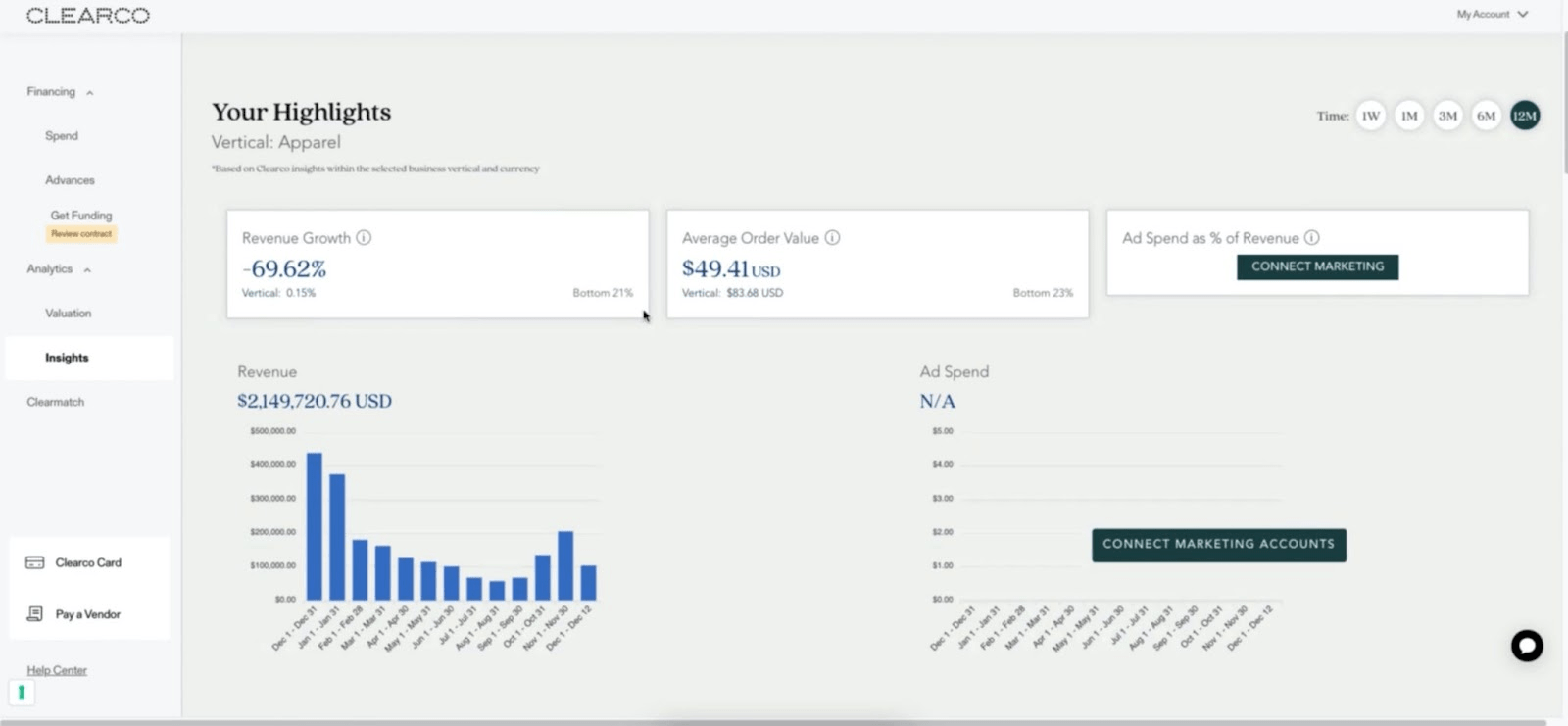1568x726 pixels.
Task: Collapse the Financing section
Action: click(89, 93)
